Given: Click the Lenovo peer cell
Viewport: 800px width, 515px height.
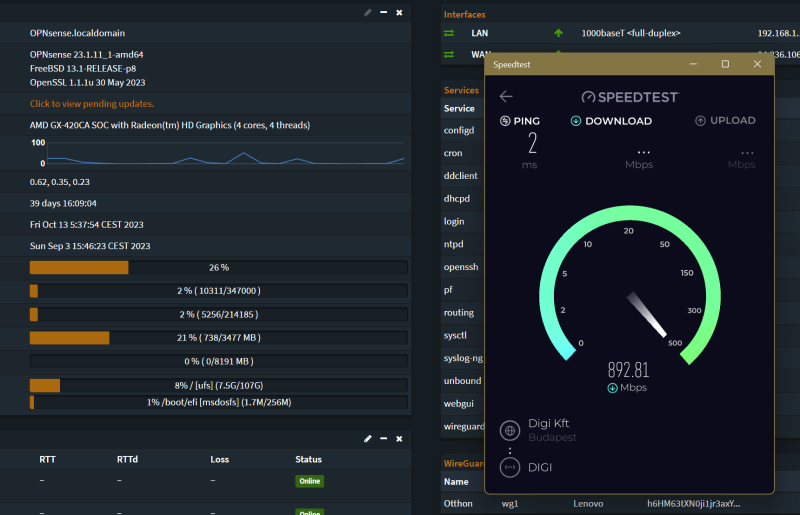Looking at the screenshot, I should point(588,504).
